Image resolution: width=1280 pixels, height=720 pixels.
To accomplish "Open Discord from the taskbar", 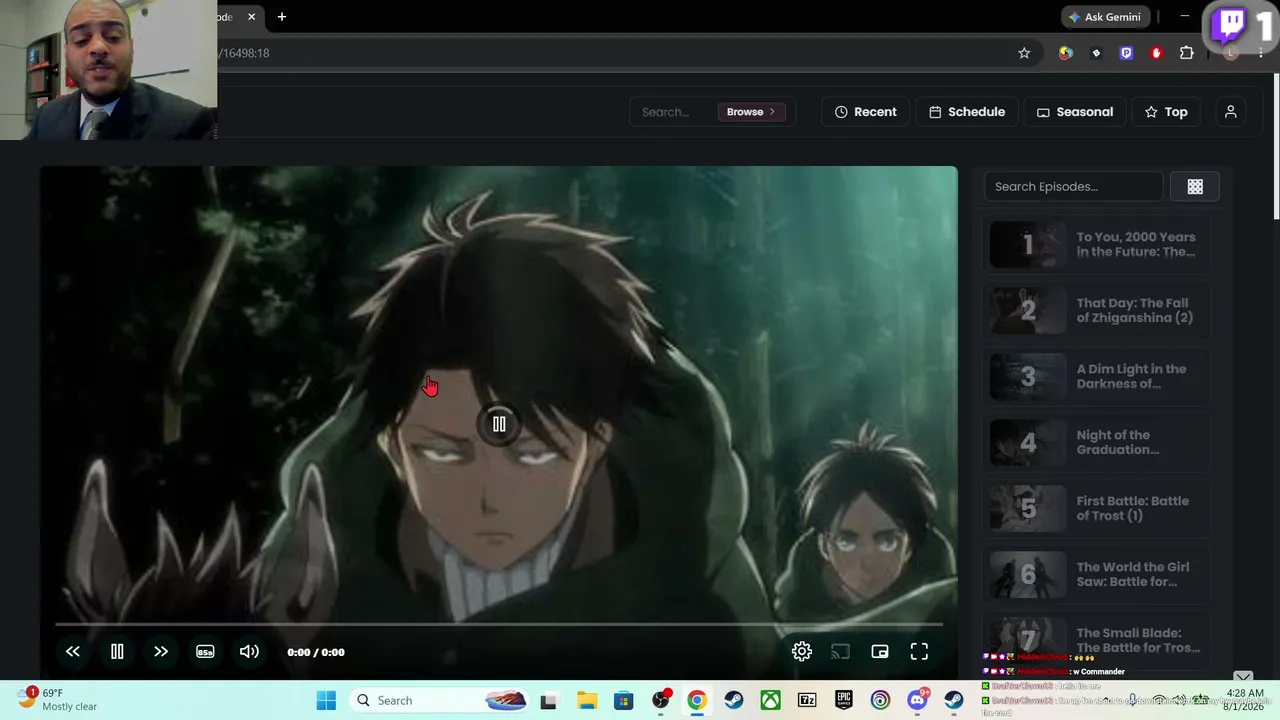I will click(917, 700).
